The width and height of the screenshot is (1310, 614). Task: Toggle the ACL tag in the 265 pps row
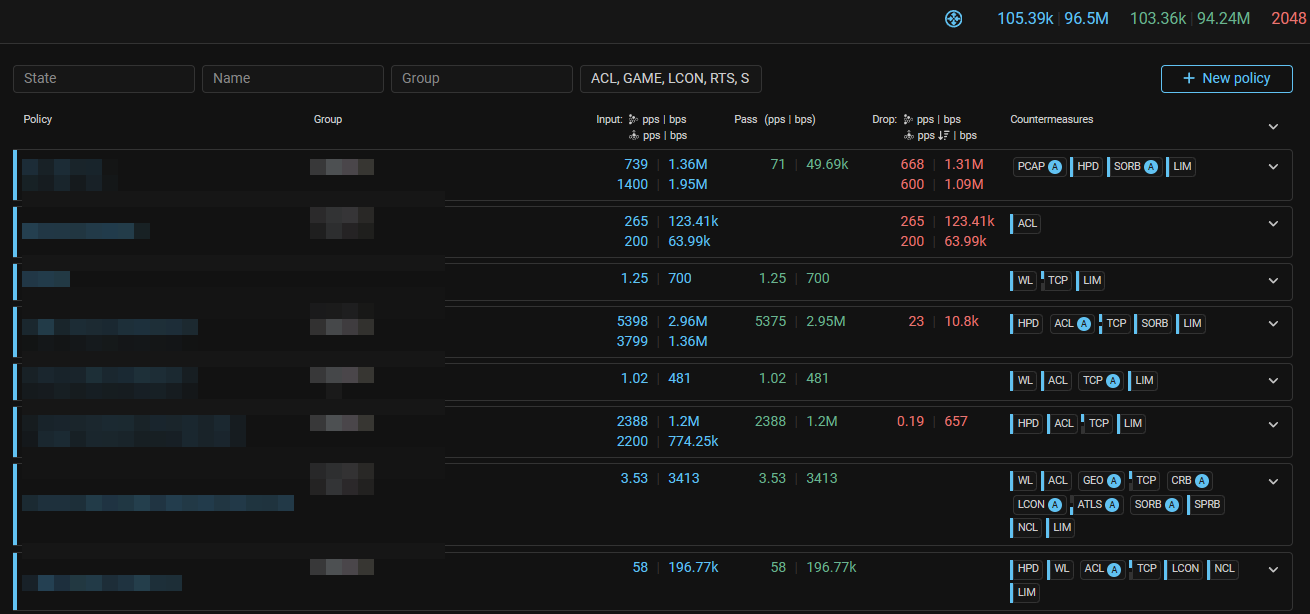coord(1027,224)
